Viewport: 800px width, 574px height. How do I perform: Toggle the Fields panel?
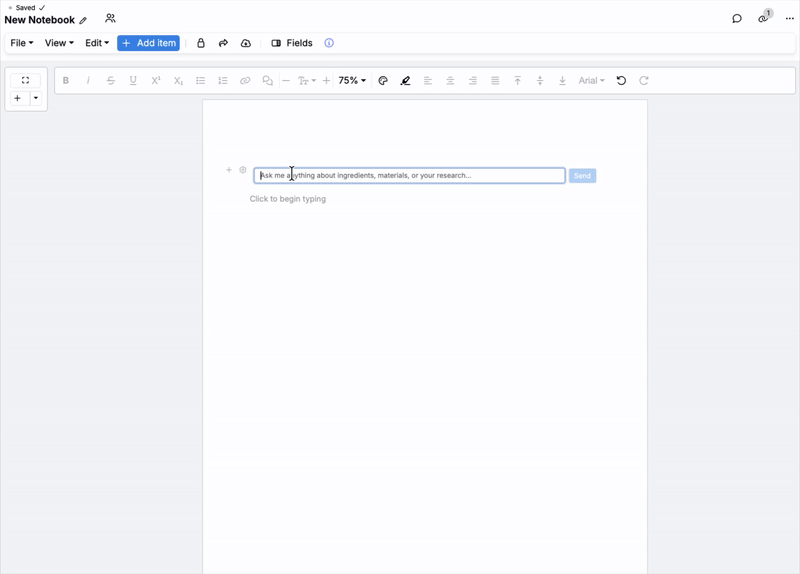[x=292, y=43]
